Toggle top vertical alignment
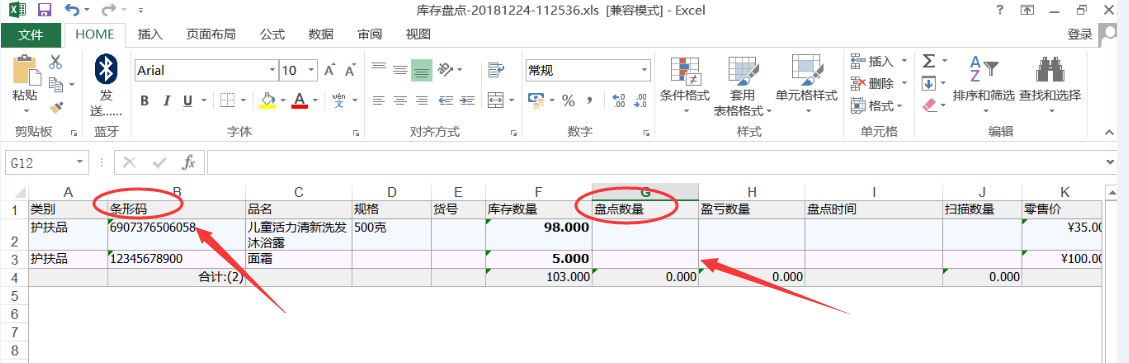This screenshot has height=363, width=1129. coord(379,69)
